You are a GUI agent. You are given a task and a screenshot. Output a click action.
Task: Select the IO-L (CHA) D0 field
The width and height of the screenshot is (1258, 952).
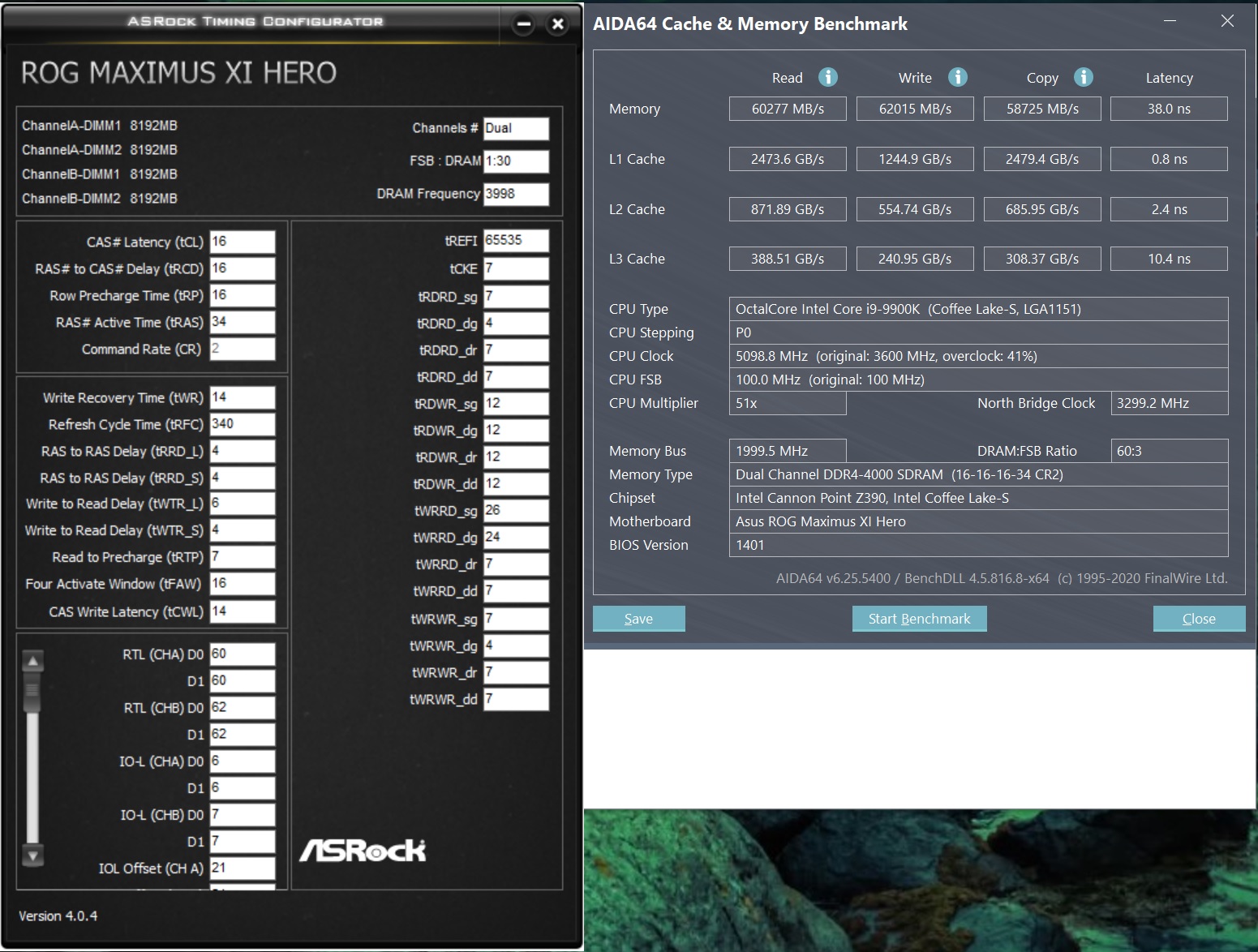(x=243, y=761)
